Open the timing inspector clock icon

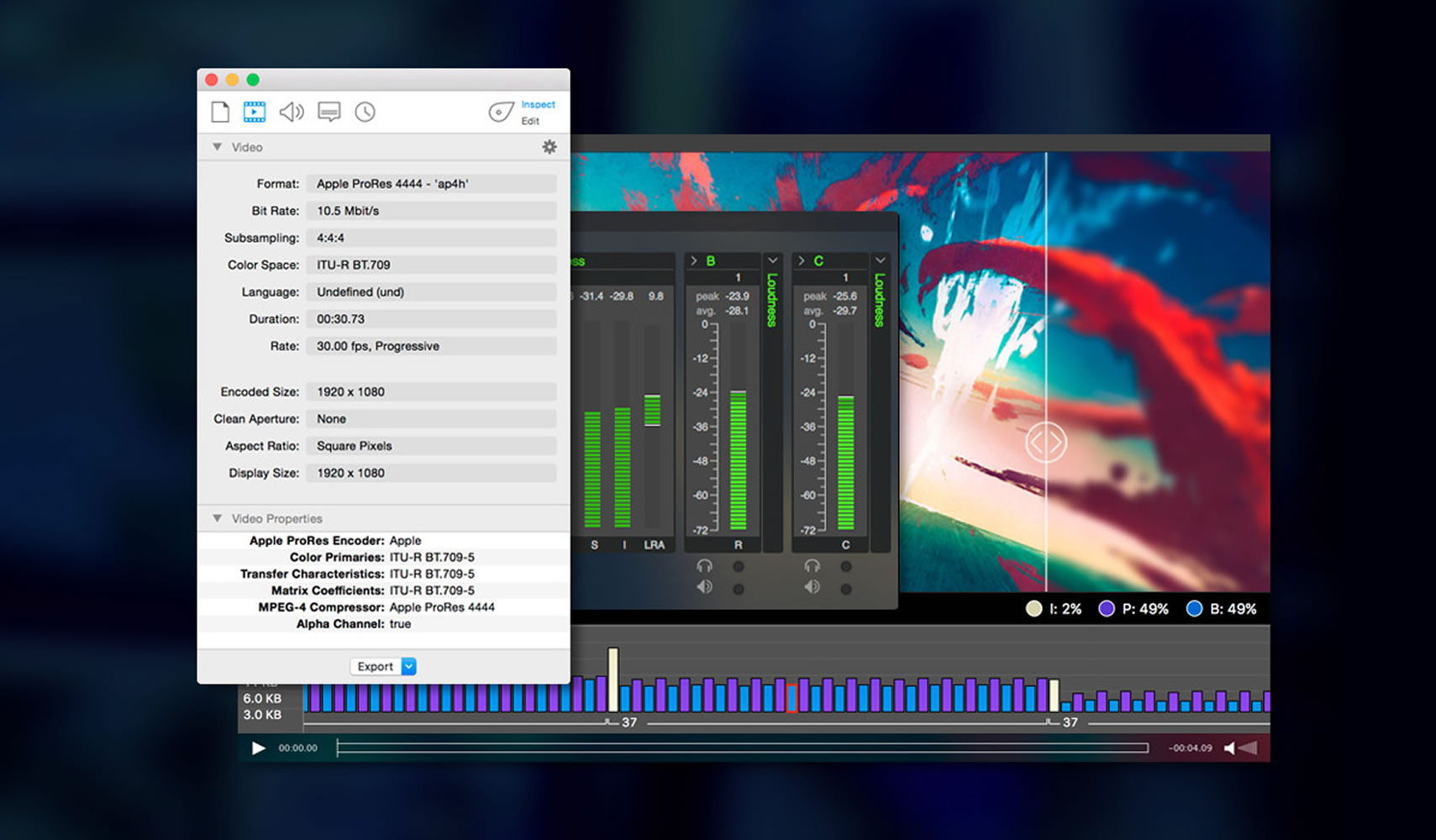point(365,111)
